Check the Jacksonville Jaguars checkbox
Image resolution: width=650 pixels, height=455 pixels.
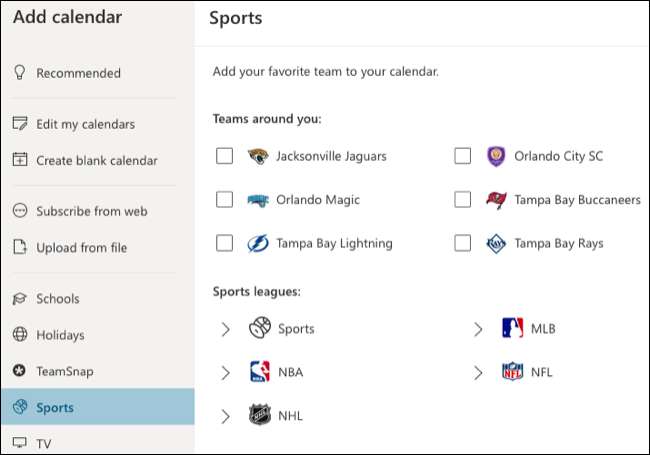click(x=225, y=156)
